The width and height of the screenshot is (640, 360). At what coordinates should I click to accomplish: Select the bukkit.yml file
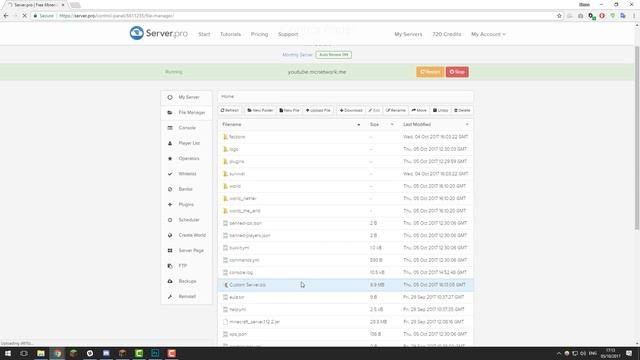[x=239, y=248]
